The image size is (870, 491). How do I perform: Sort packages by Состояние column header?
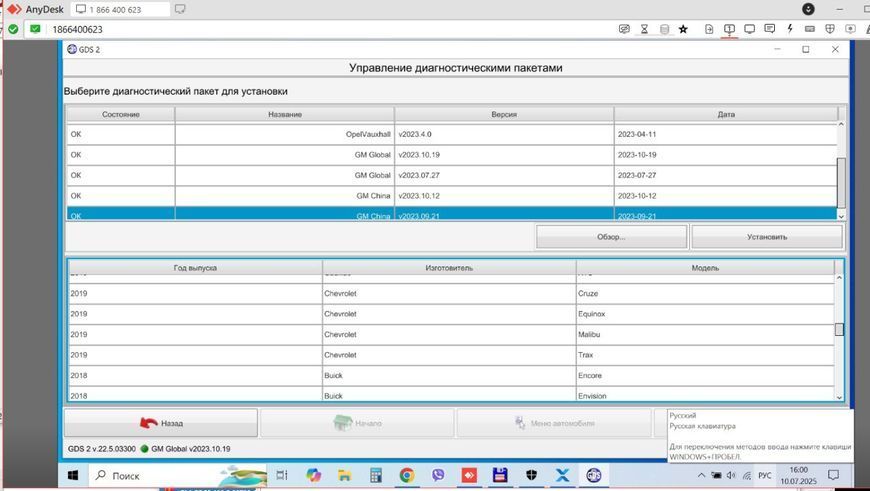click(x=120, y=114)
